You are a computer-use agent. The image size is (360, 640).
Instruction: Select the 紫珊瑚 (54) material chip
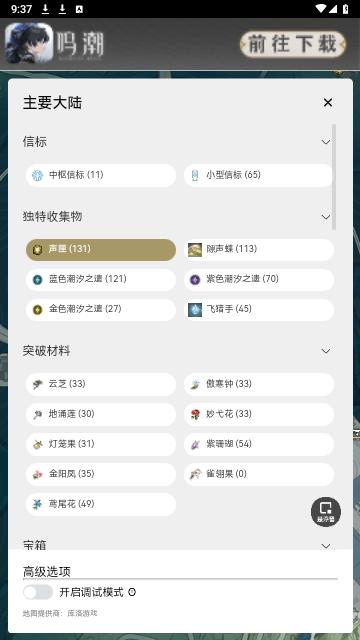click(x=259, y=444)
